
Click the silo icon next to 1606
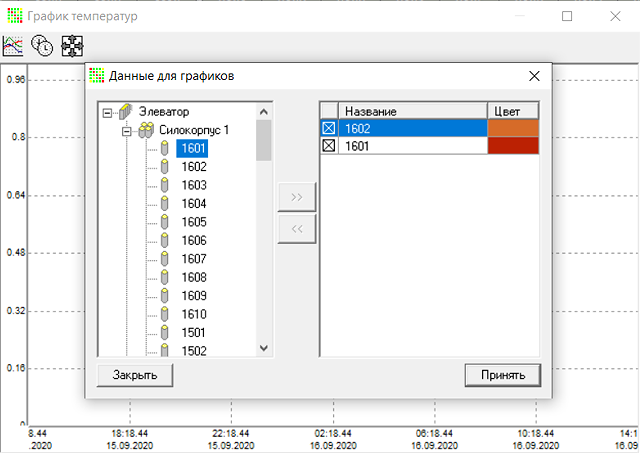click(x=165, y=240)
